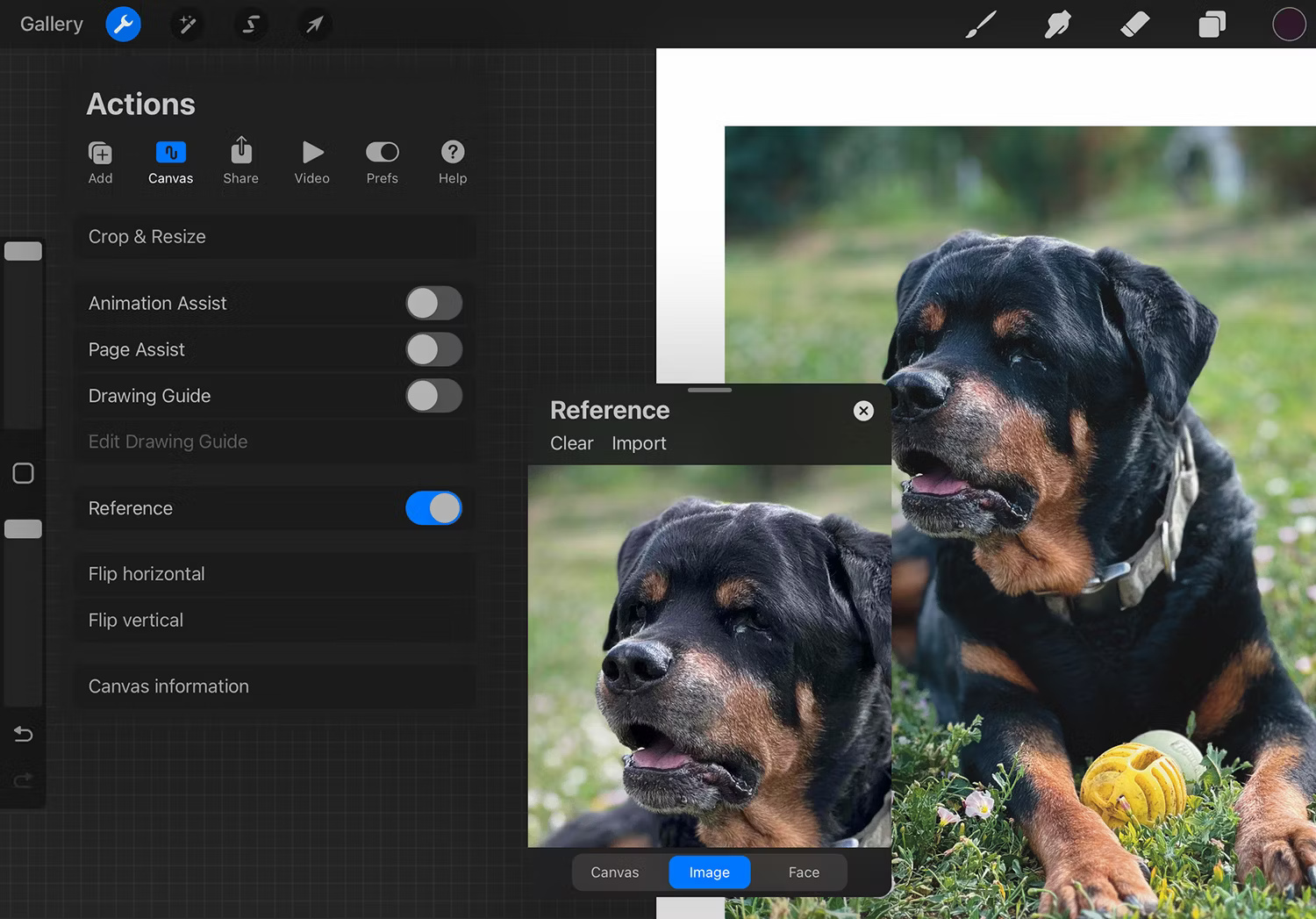
Task: Open the Brush Library
Action: [x=980, y=24]
